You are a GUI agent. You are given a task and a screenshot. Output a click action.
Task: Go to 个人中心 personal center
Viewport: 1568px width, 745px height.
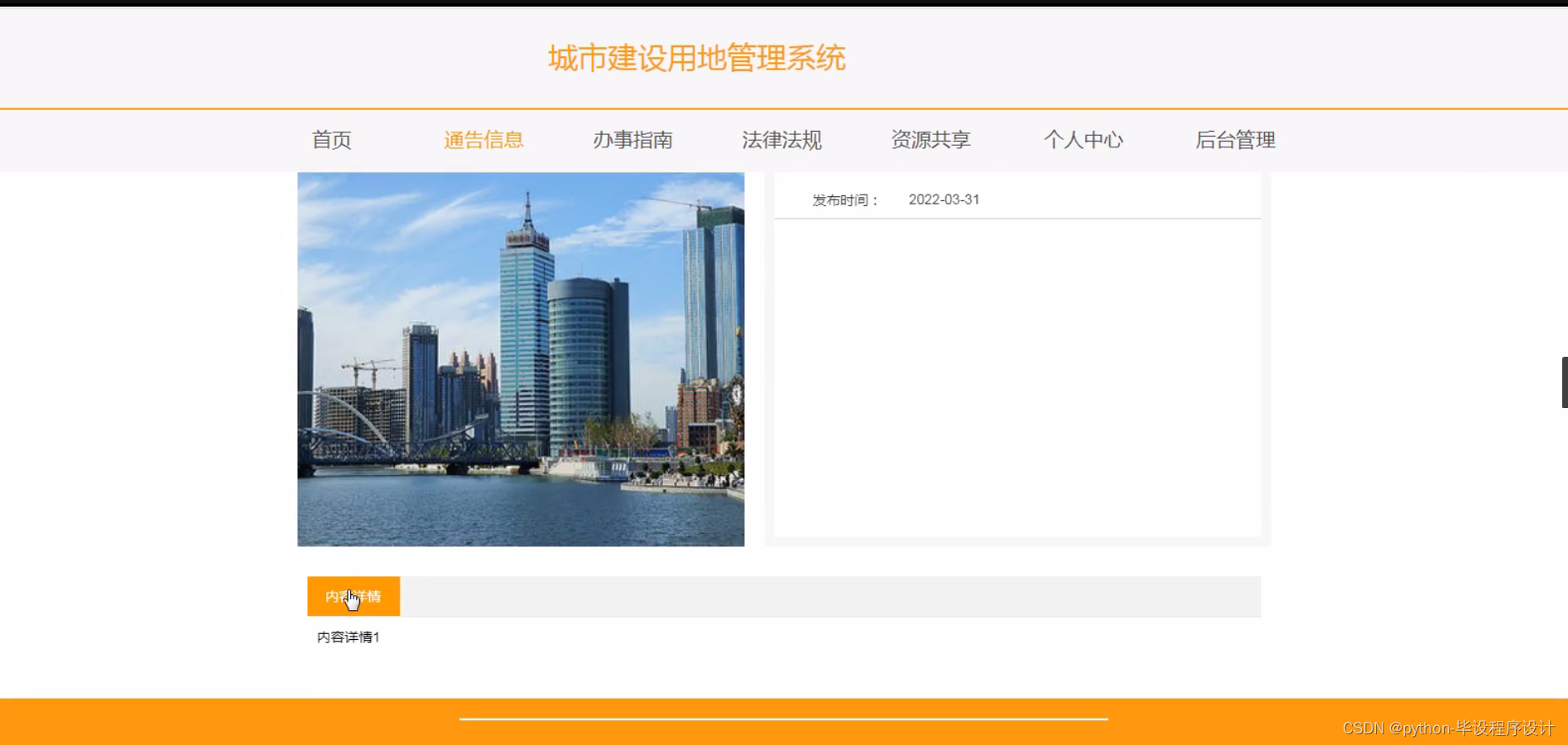(1084, 140)
